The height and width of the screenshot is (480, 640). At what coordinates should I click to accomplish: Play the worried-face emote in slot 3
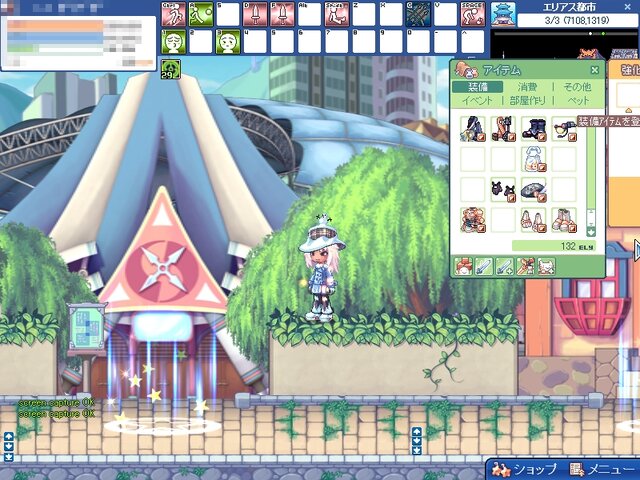(x=228, y=42)
